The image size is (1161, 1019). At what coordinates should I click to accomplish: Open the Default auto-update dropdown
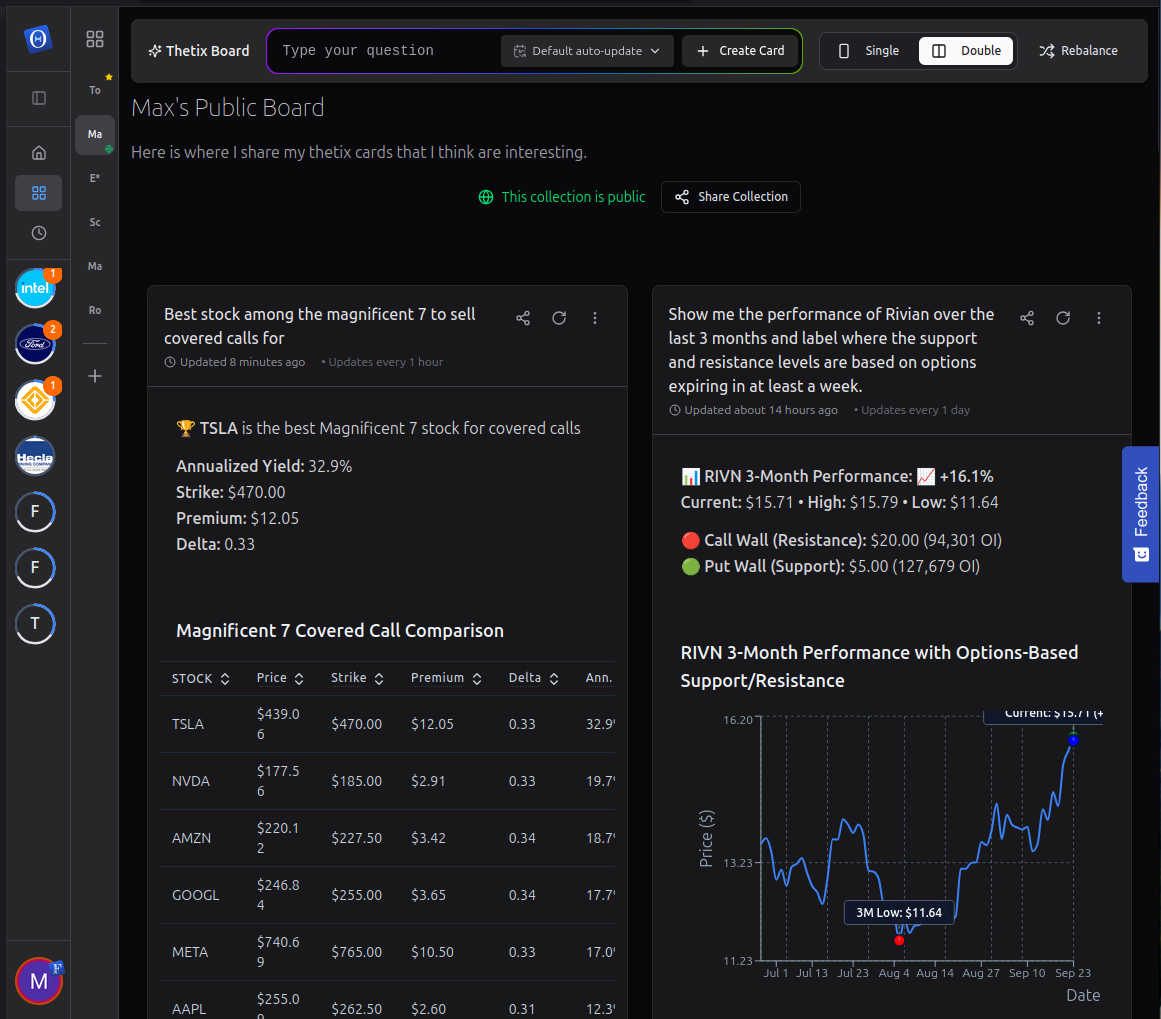point(587,51)
